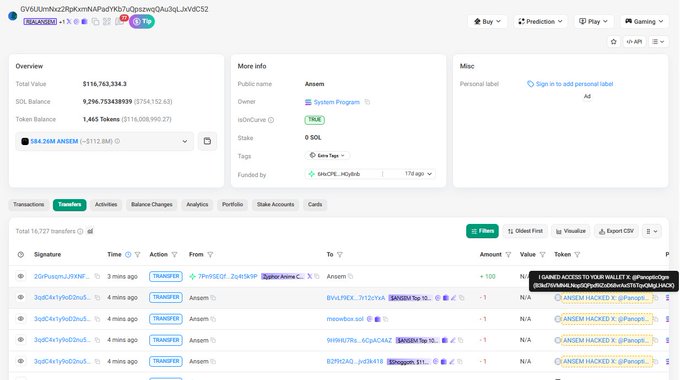Viewport: 680px width, 380px height.
Task: Open the Cards tab
Action: click(x=315, y=205)
